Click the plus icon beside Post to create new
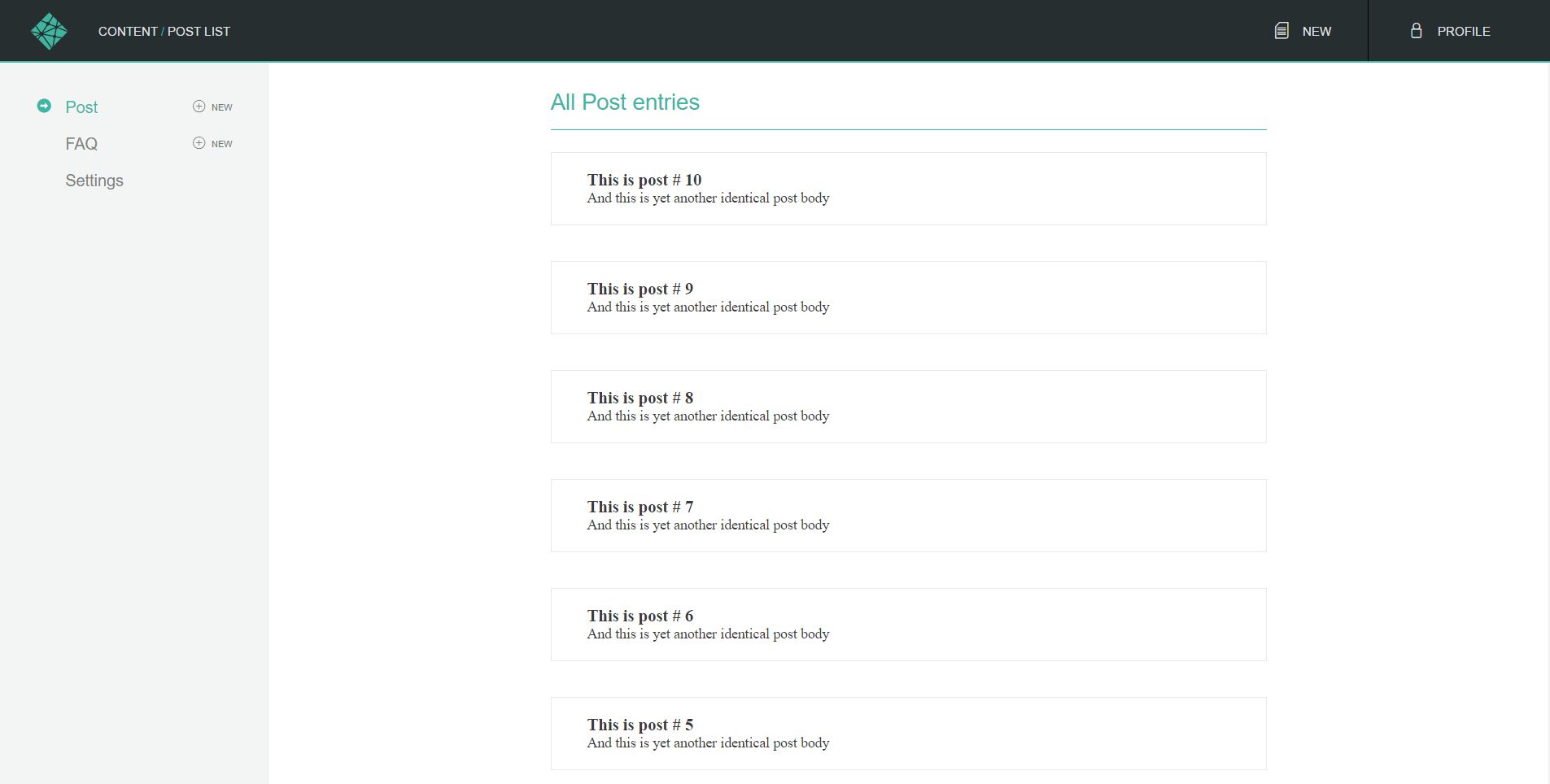The width and height of the screenshot is (1550, 784). click(x=198, y=106)
